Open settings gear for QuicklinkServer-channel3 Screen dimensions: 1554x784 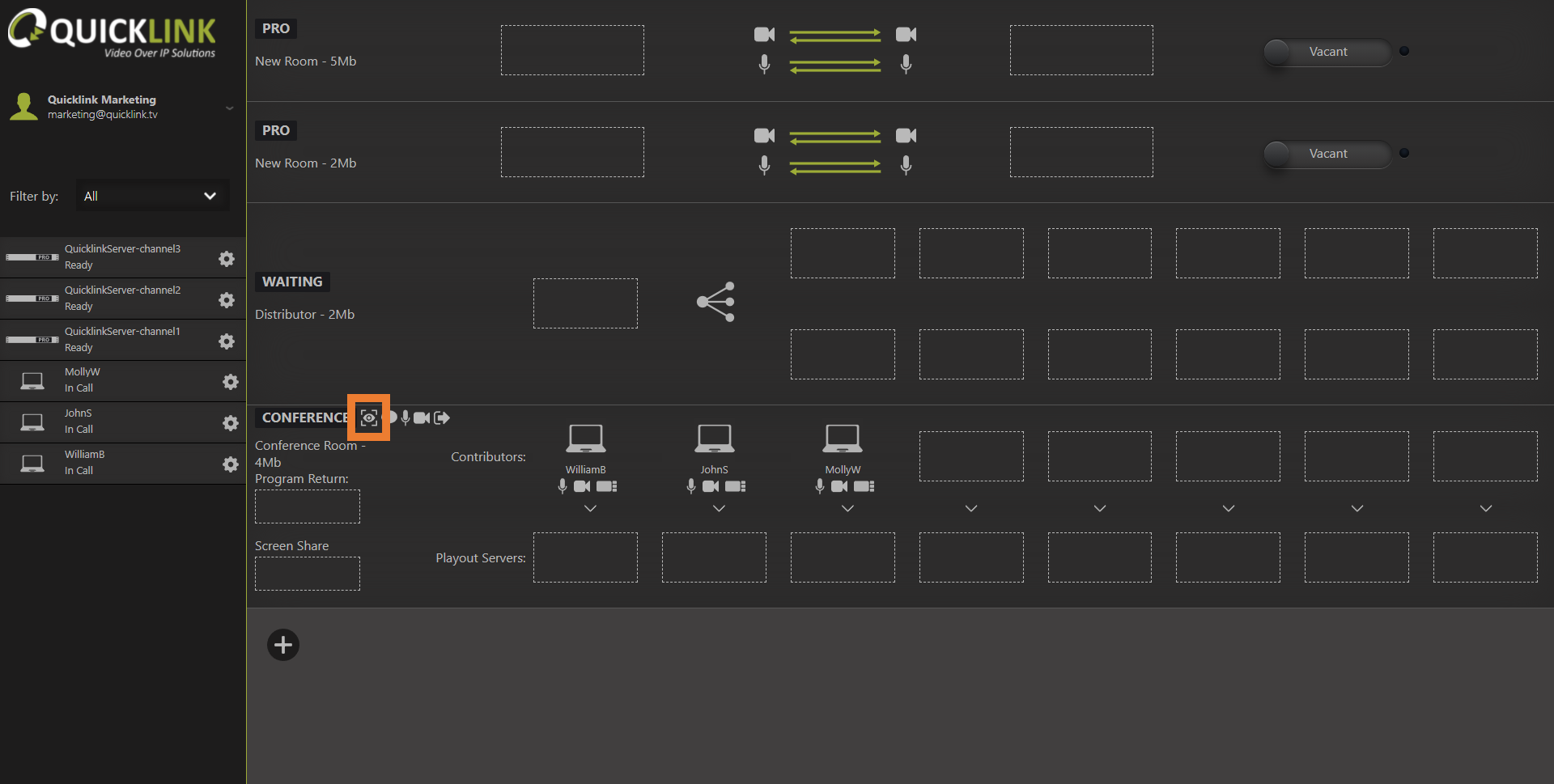[x=227, y=259]
